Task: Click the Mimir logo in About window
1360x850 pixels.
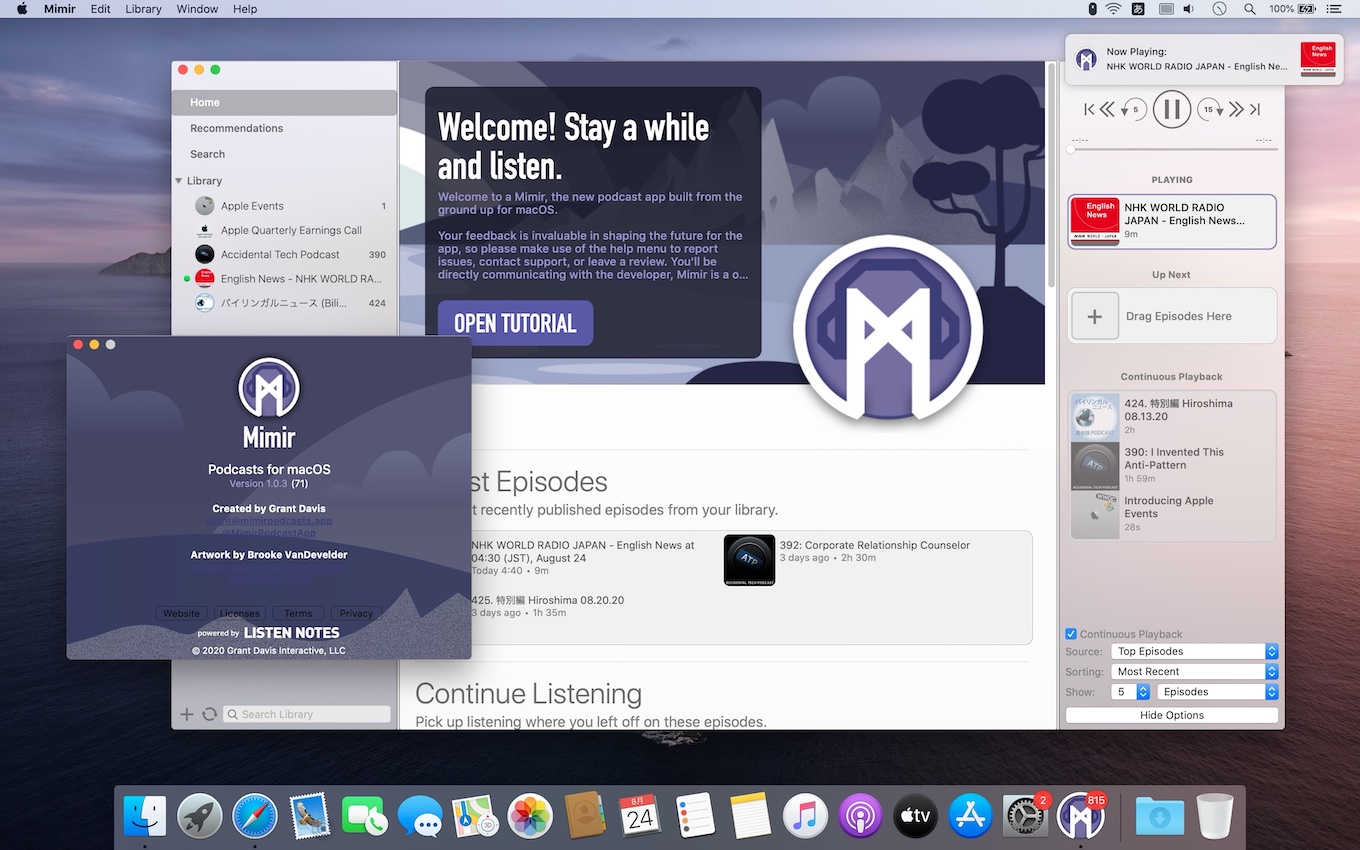Action: pos(269,388)
